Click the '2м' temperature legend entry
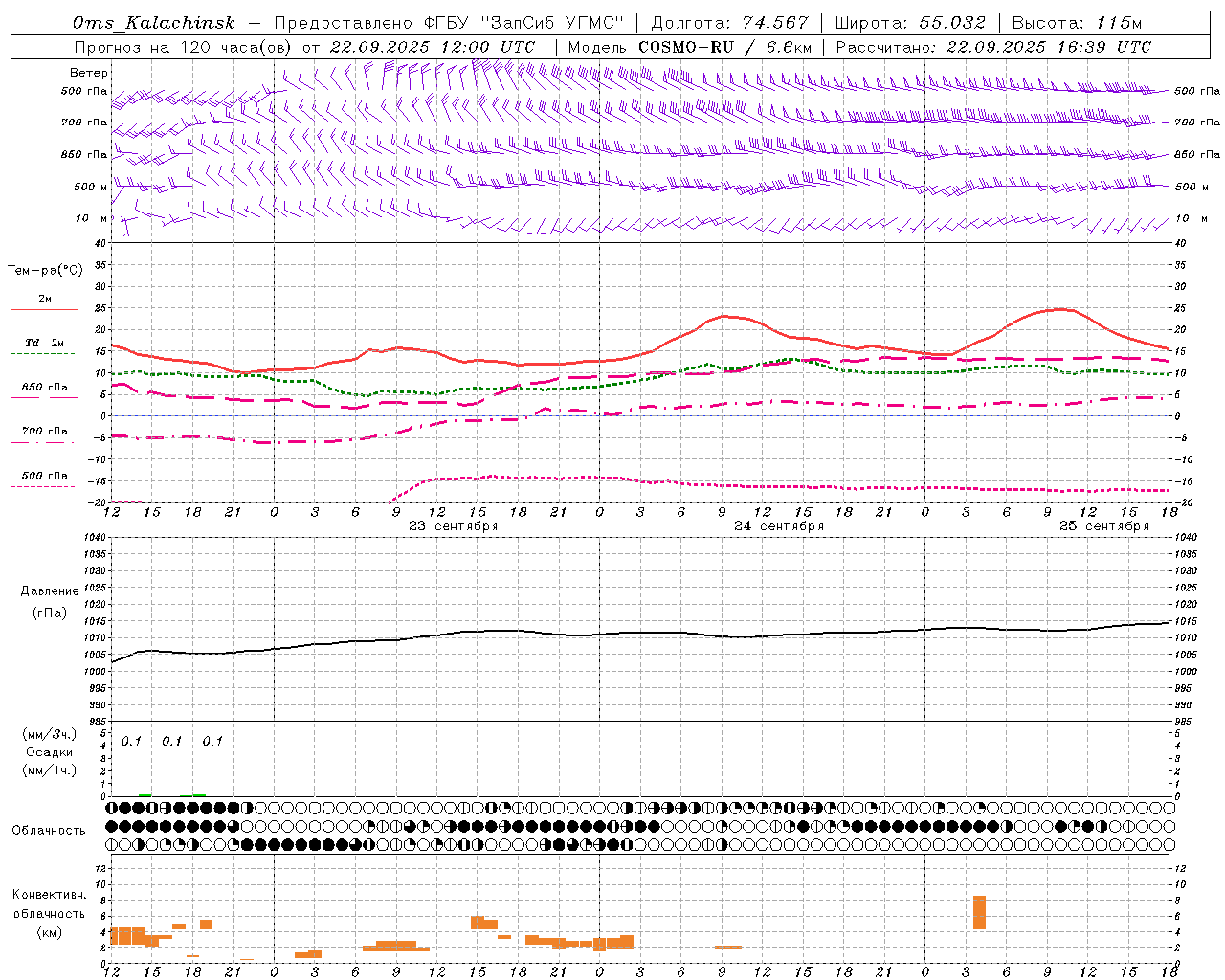The width and height of the screenshot is (1225, 980). coord(45,299)
